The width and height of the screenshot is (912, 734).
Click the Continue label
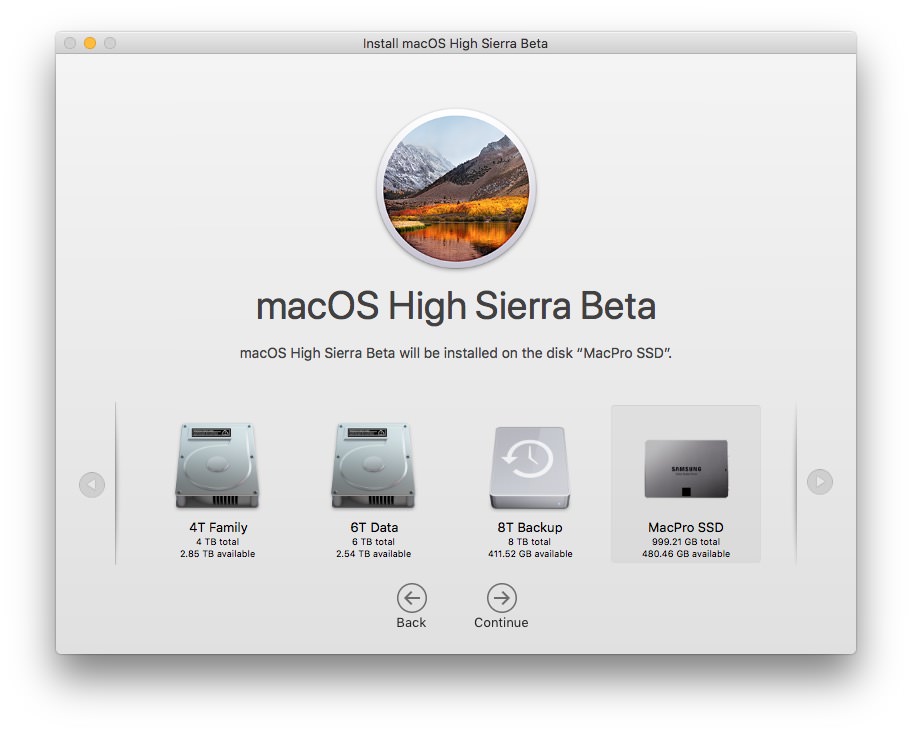501,622
